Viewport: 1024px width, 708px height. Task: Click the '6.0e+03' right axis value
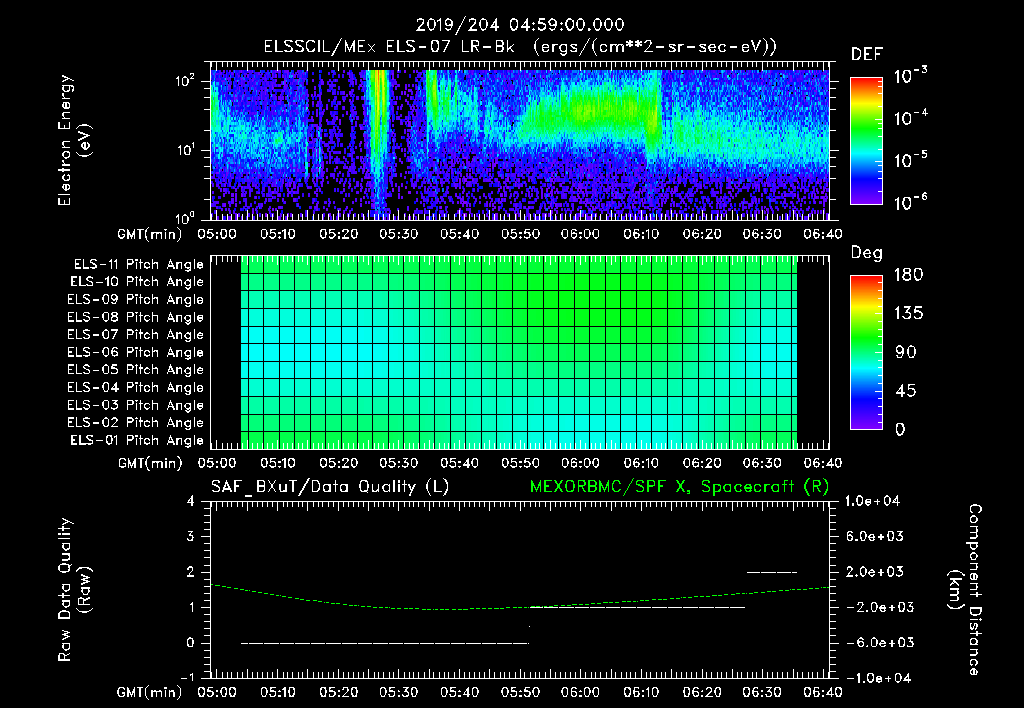(x=875, y=536)
